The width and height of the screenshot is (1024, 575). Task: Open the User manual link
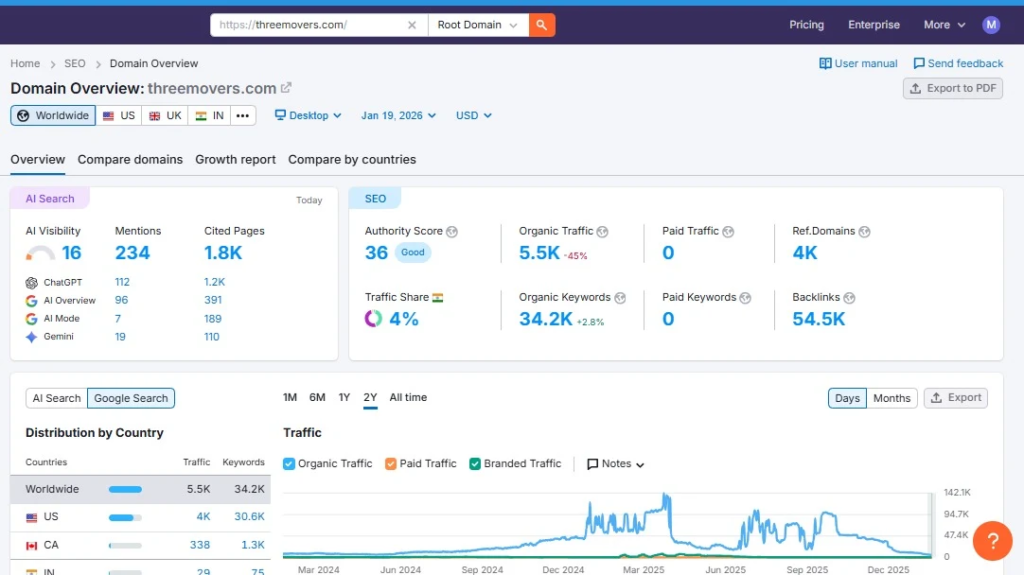pos(858,64)
